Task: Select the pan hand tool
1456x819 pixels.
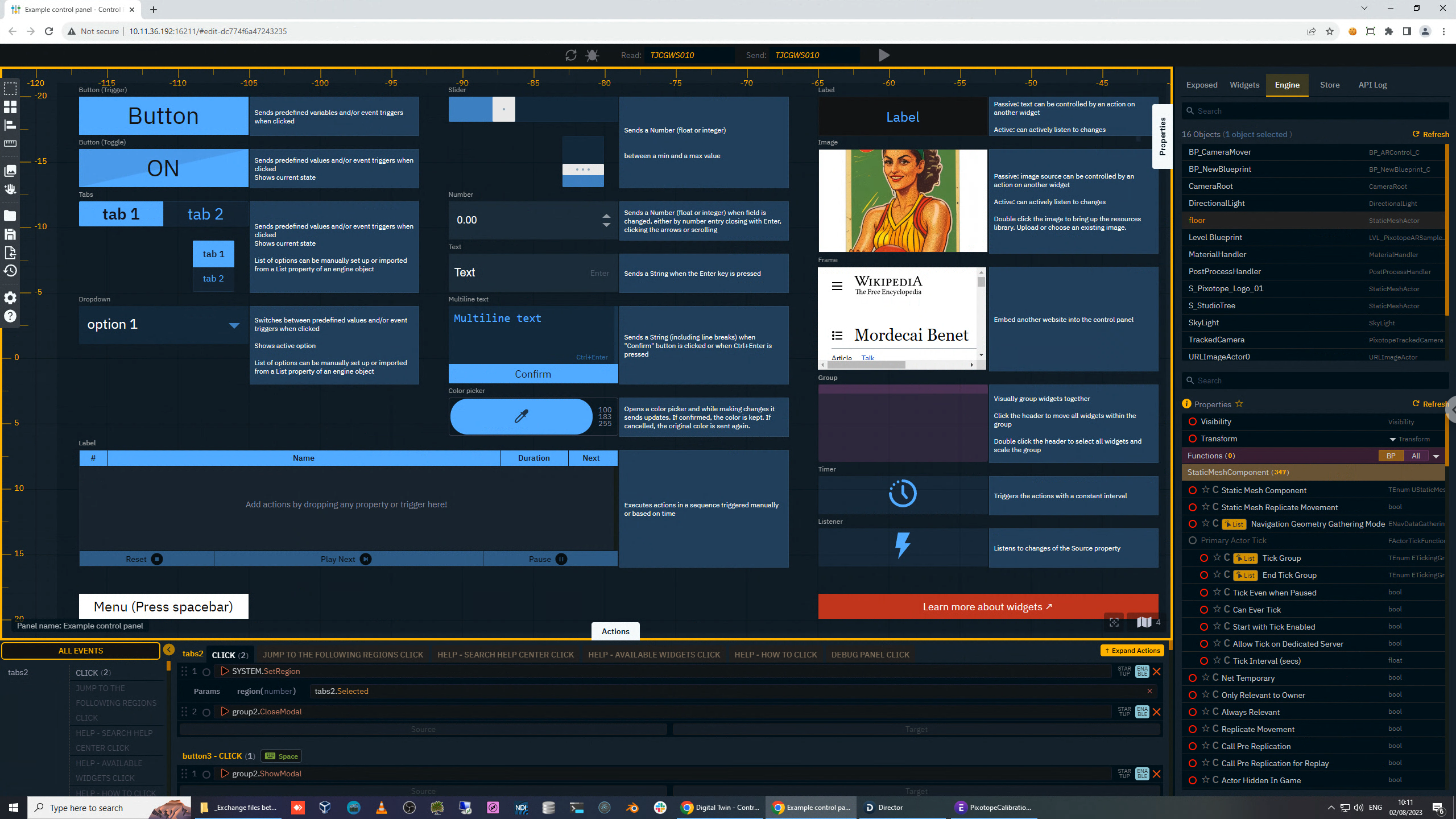Action: point(10,189)
